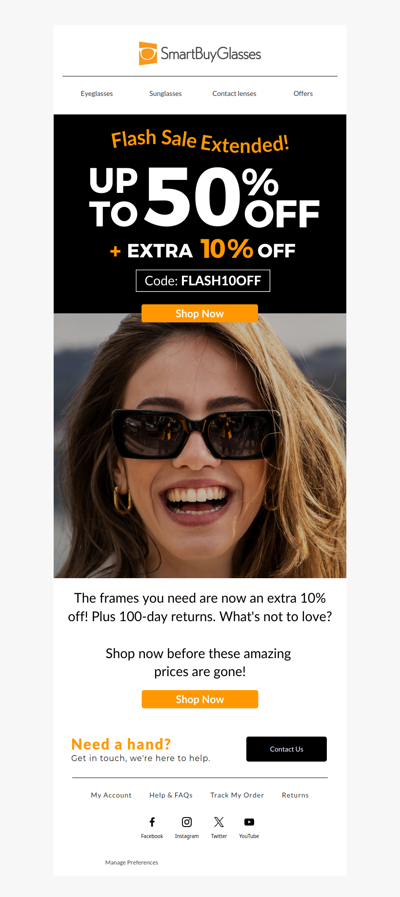Viewport: 400px width, 897px height.
Task: Open the Offers navigation item
Action: pyautogui.click(x=303, y=94)
